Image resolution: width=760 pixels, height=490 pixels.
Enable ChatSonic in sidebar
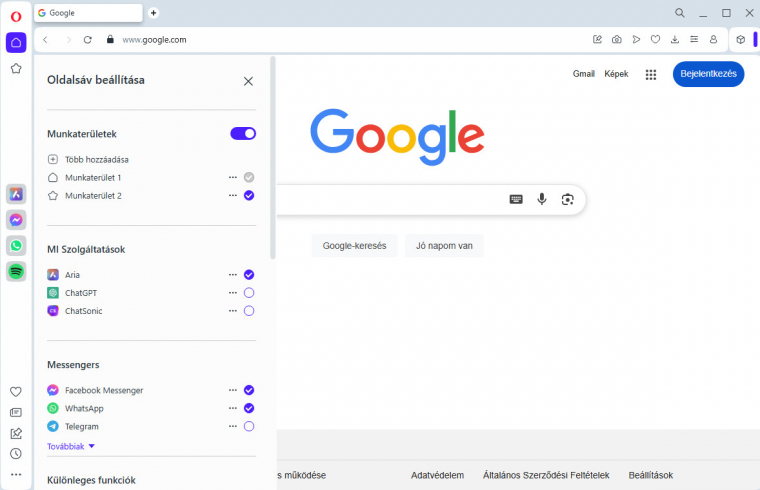[x=249, y=311]
